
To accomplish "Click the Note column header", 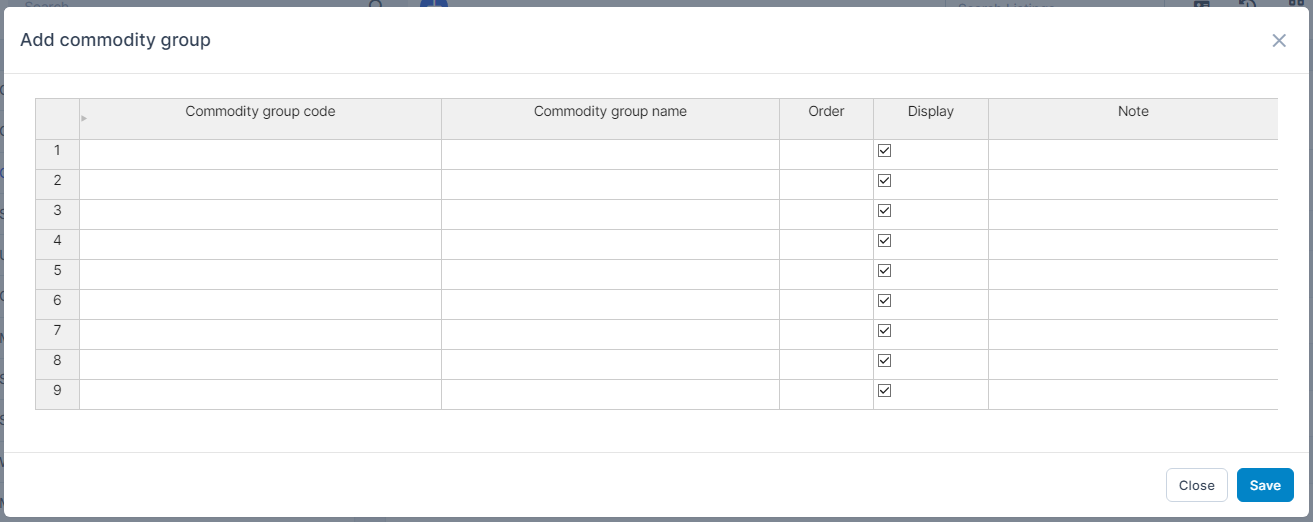I will [1132, 112].
